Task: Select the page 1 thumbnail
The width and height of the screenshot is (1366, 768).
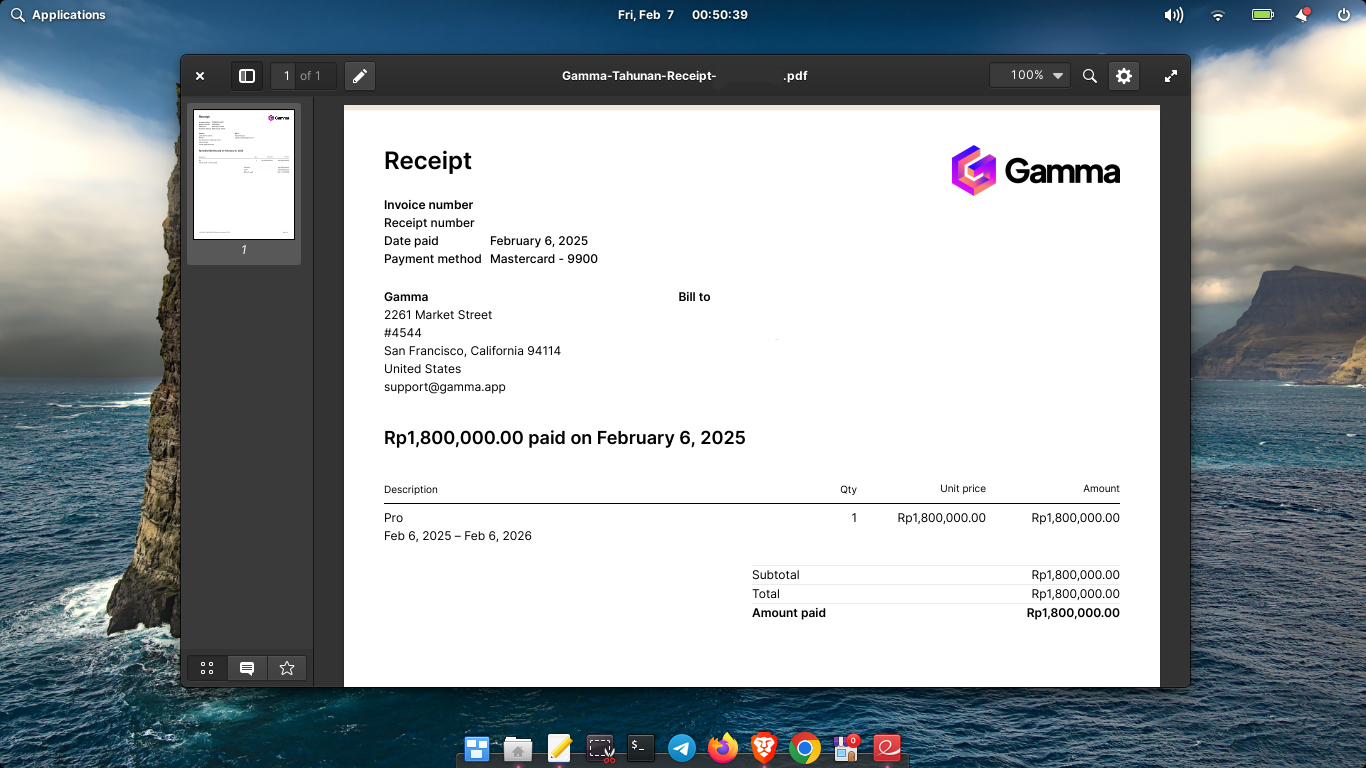Action: (x=244, y=175)
